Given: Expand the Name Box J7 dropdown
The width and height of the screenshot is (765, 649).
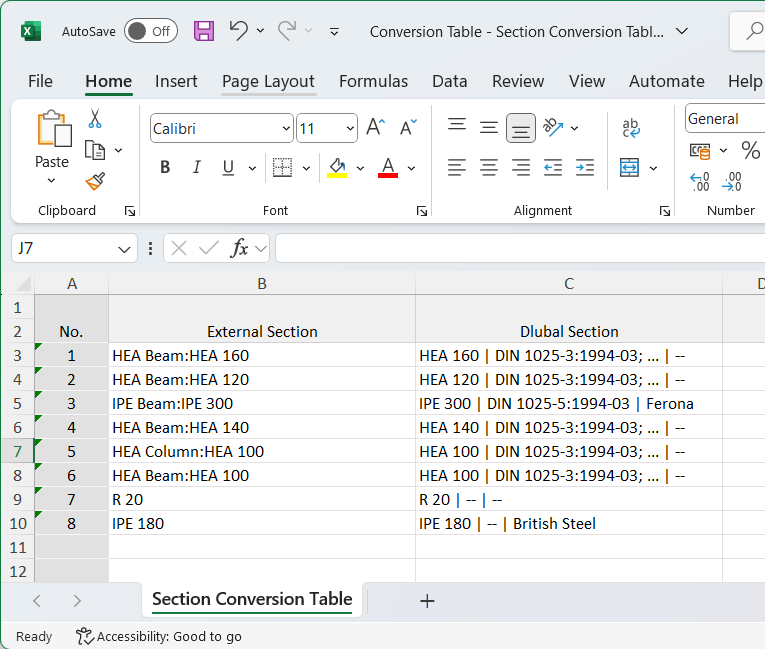Looking at the screenshot, I should click(124, 249).
